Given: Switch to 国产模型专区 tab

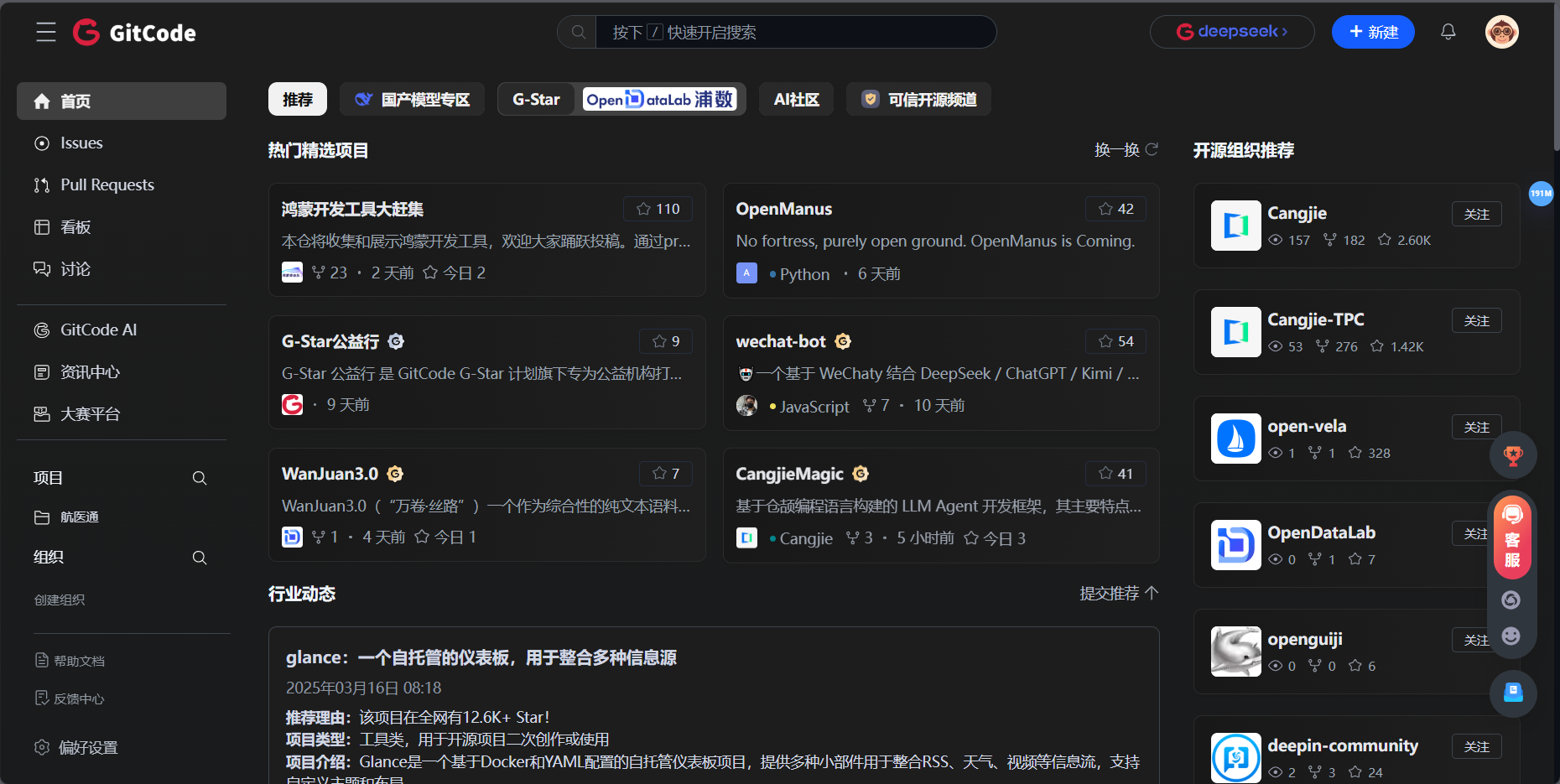Looking at the screenshot, I should 412,99.
